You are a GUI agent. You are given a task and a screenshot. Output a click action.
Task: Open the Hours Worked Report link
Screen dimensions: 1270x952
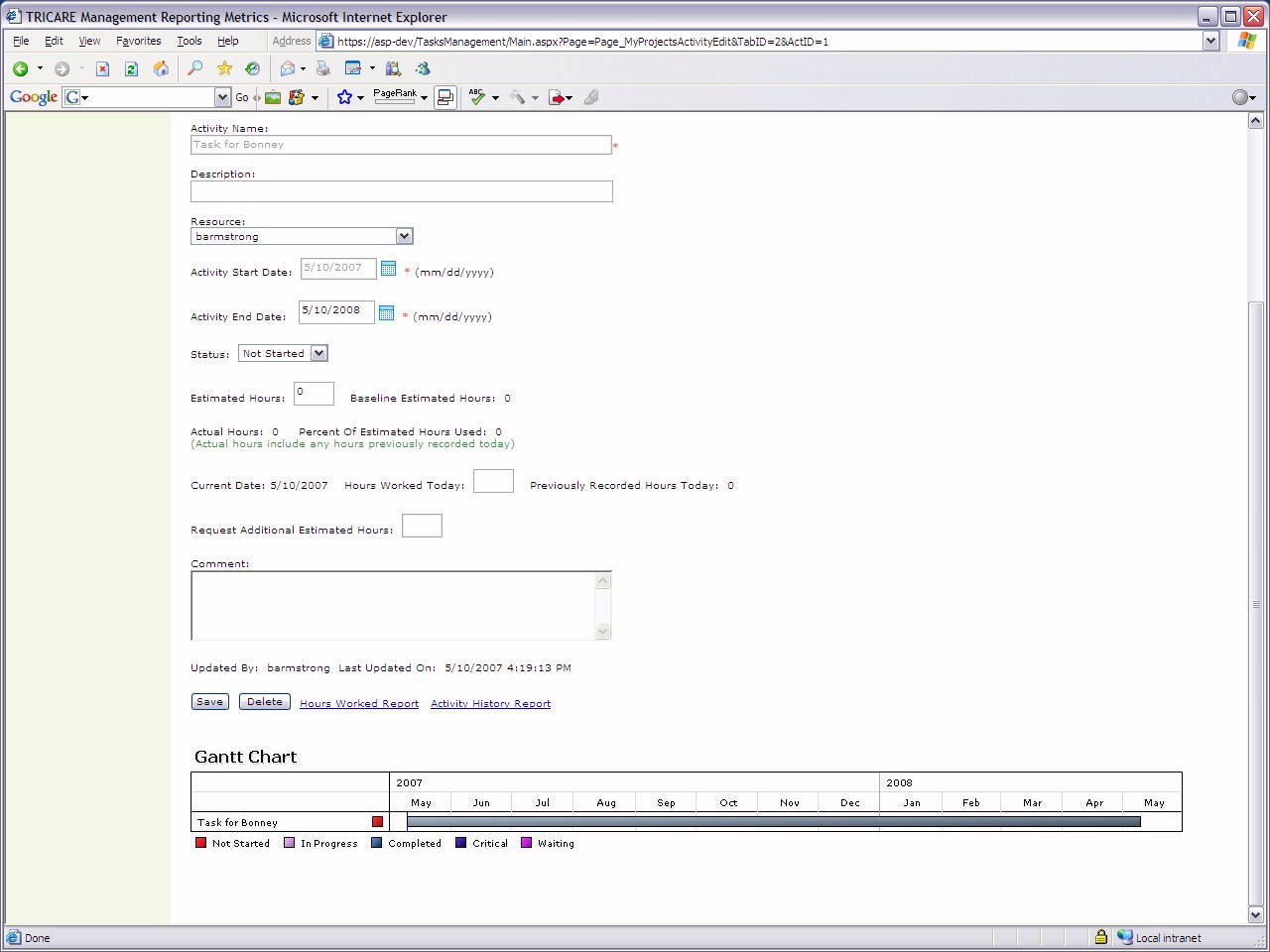(359, 704)
